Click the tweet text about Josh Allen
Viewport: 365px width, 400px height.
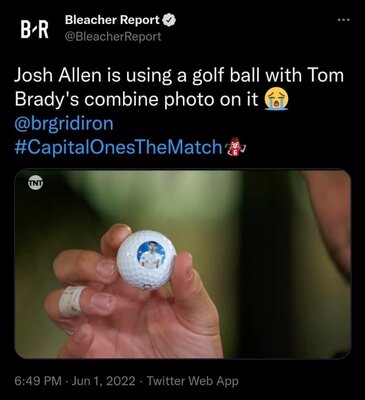click(x=179, y=88)
